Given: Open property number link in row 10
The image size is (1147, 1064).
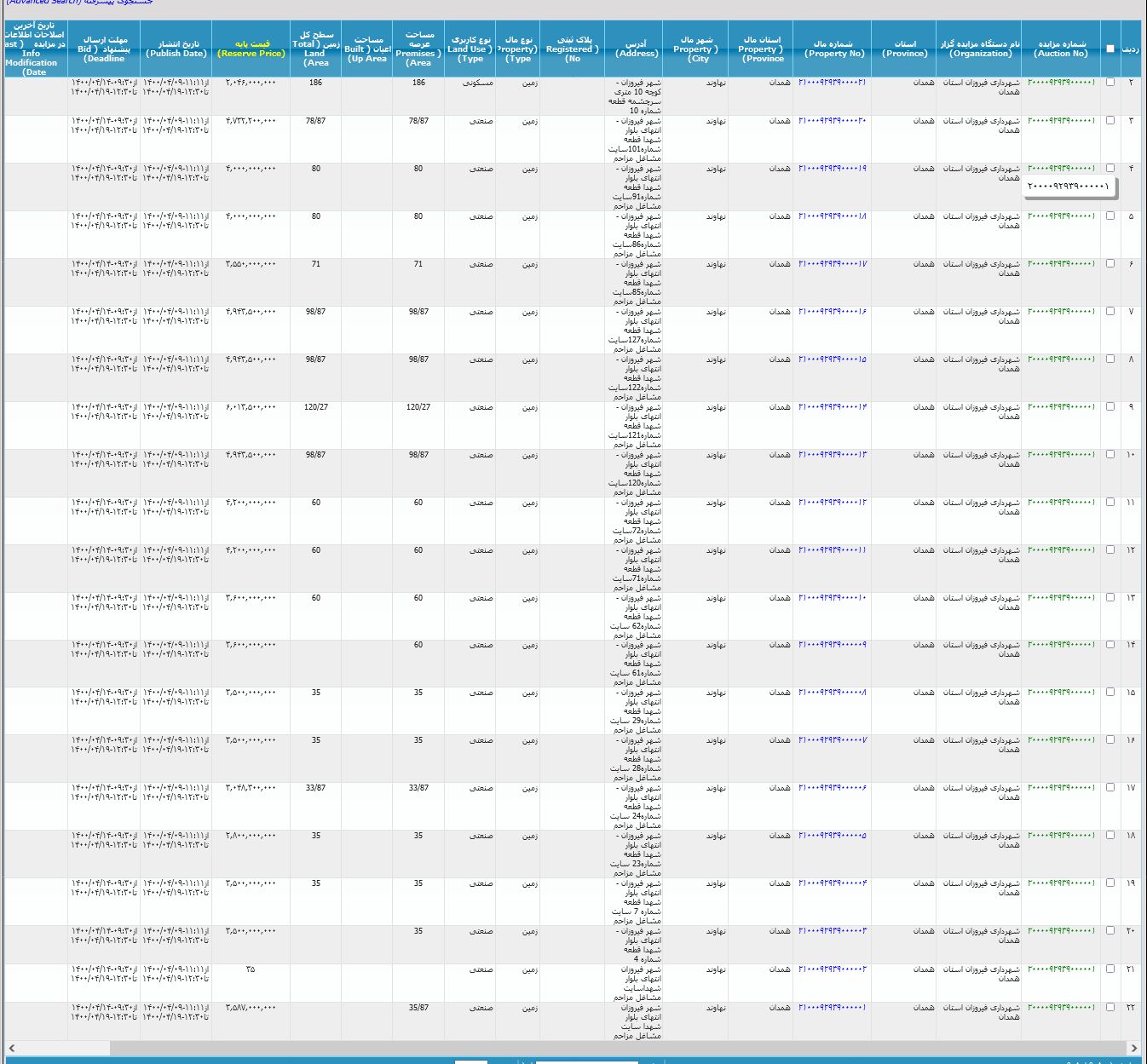Looking at the screenshot, I should 832,455.
